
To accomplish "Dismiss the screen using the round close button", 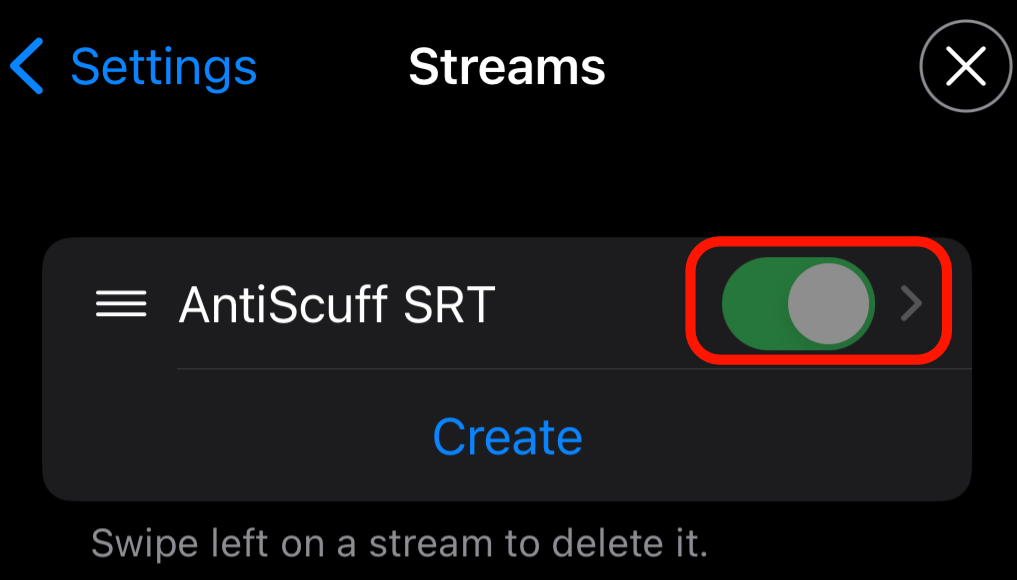I will [966, 68].
